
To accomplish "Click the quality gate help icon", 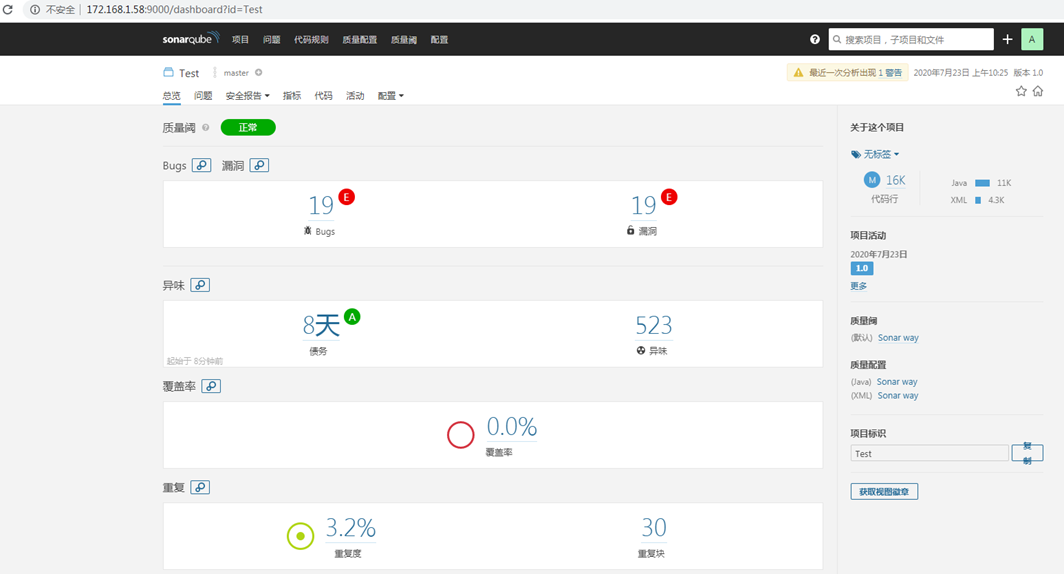I will click(206, 128).
